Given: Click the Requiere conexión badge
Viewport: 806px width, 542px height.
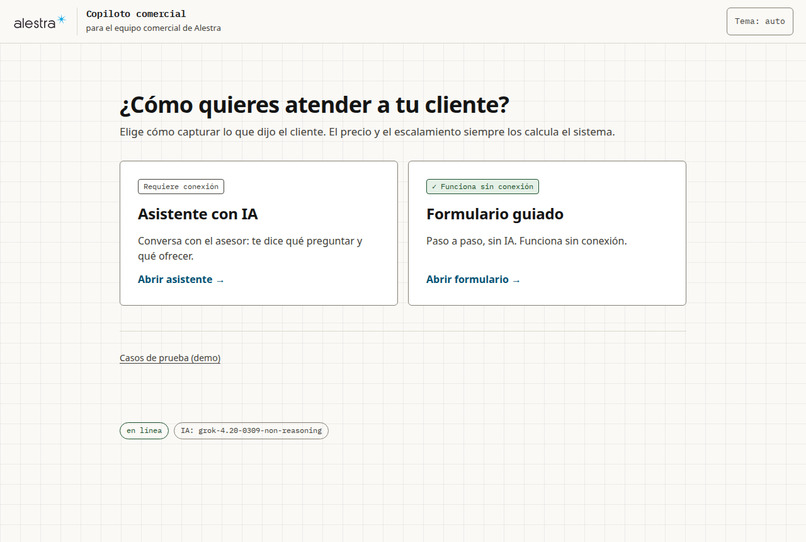Looking at the screenshot, I should point(181,187).
